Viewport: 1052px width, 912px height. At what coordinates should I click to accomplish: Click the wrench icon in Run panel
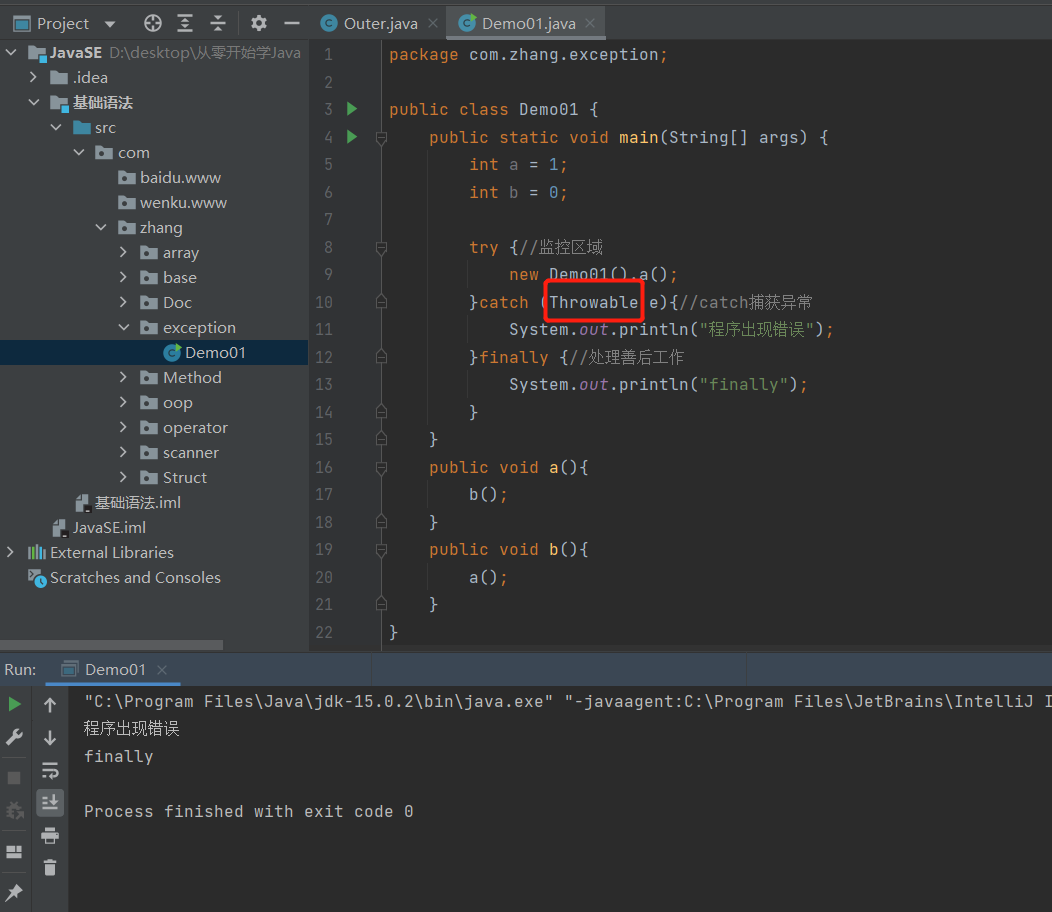[x=15, y=738]
